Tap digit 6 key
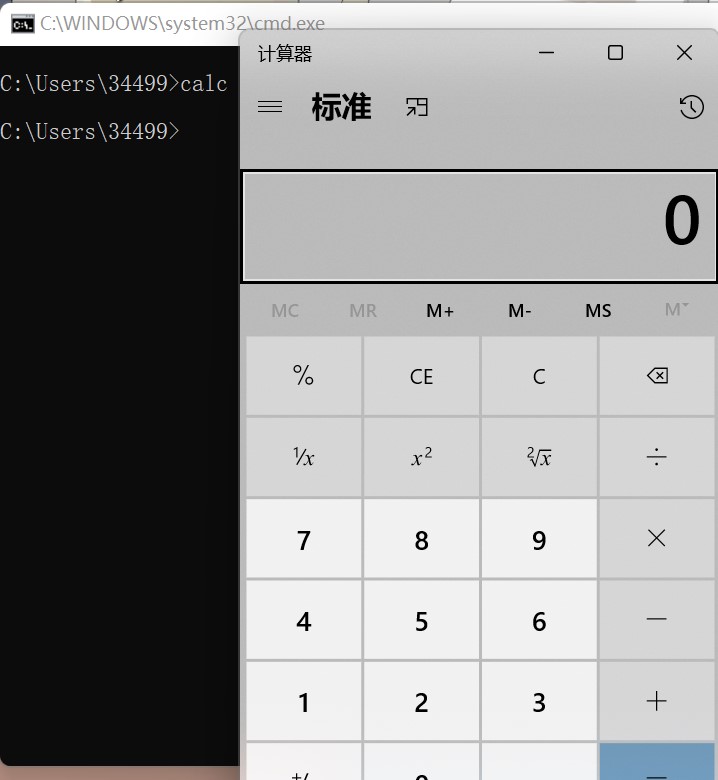Image resolution: width=718 pixels, height=780 pixels. pos(539,619)
